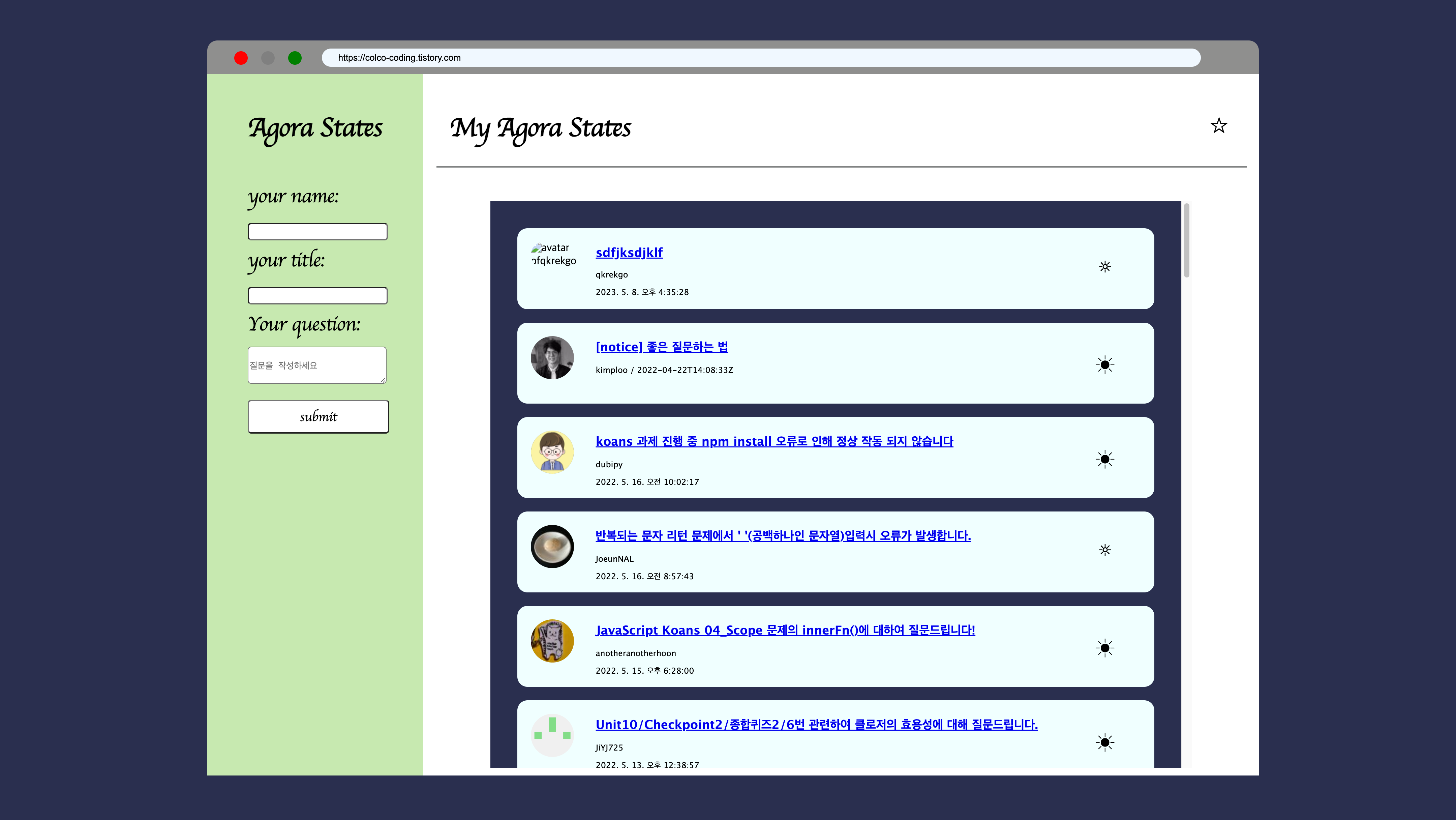Open the koans npm install question link
Screen dimensions: 1456x820
(x=774, y=442)
